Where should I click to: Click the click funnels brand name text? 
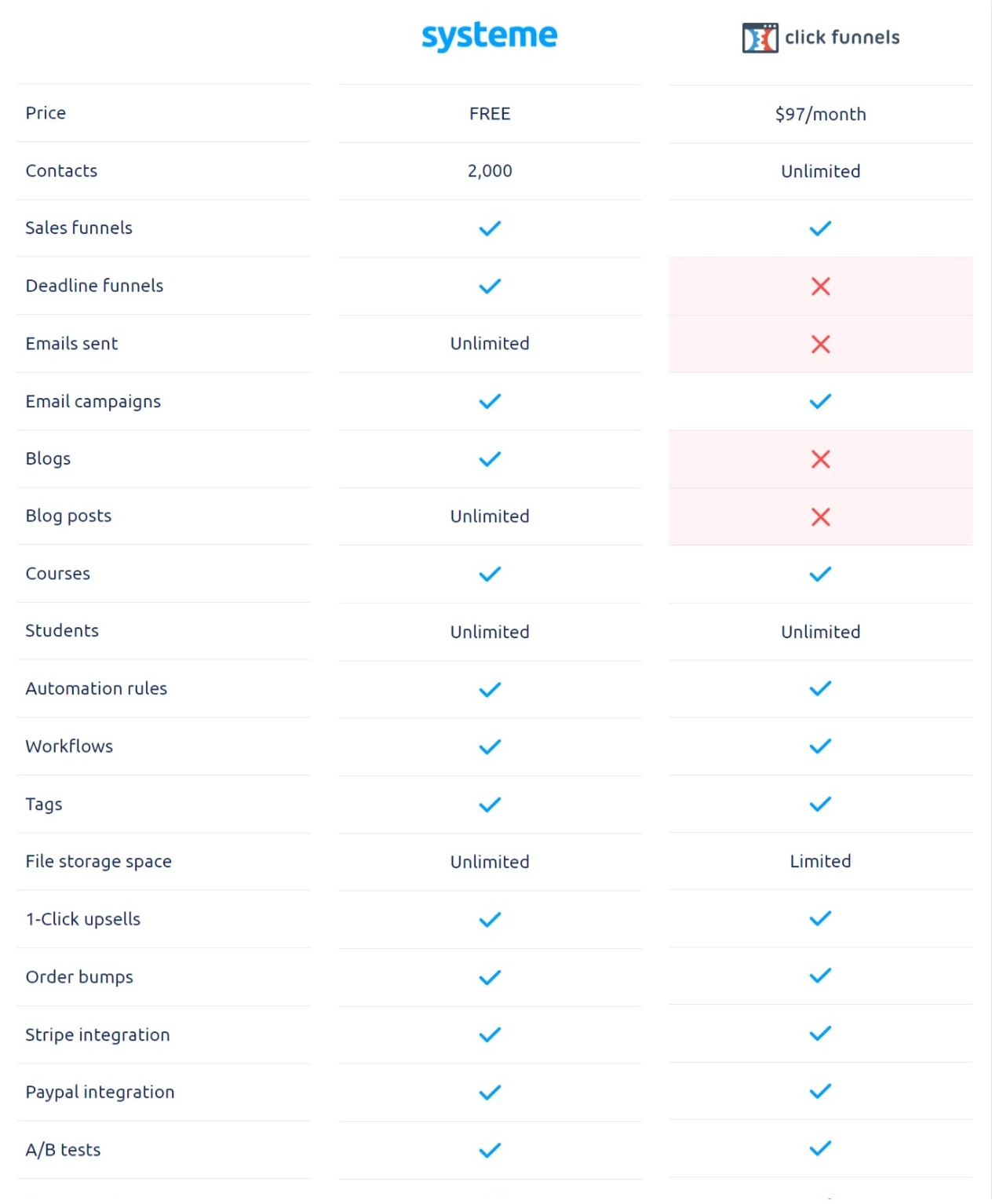(x=842, y=38)
